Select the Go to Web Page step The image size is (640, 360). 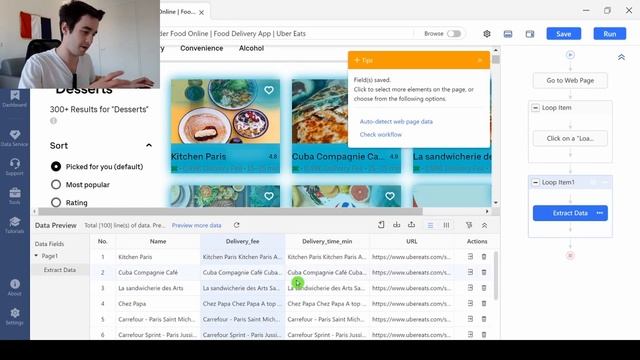(570, 80)
